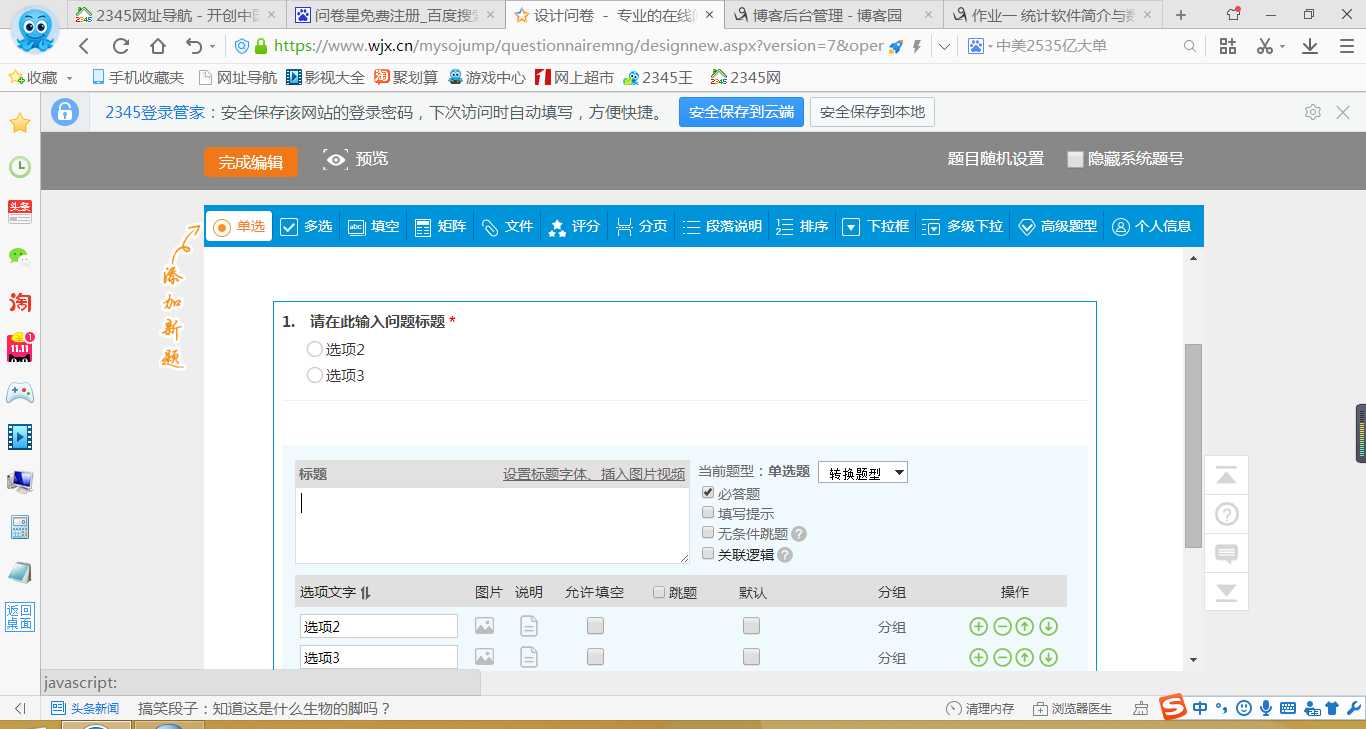
Task: Open 清理内存 in status bar
Action: 980,708
